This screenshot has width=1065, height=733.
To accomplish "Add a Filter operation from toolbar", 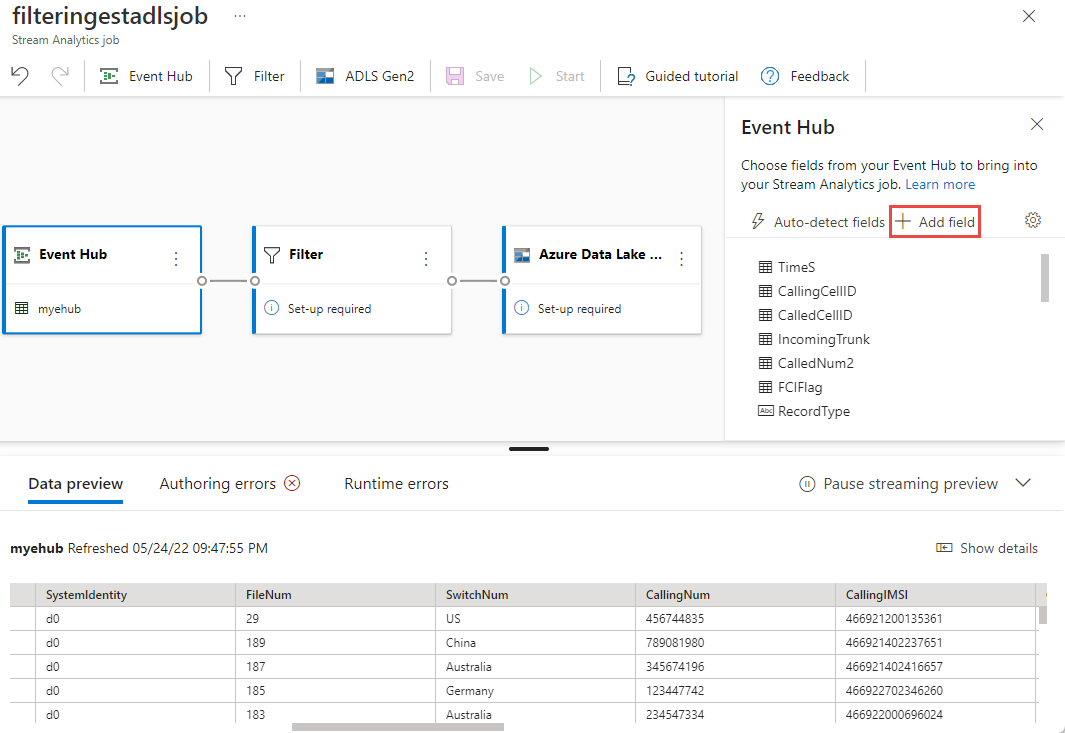I will tap(255, 76).
